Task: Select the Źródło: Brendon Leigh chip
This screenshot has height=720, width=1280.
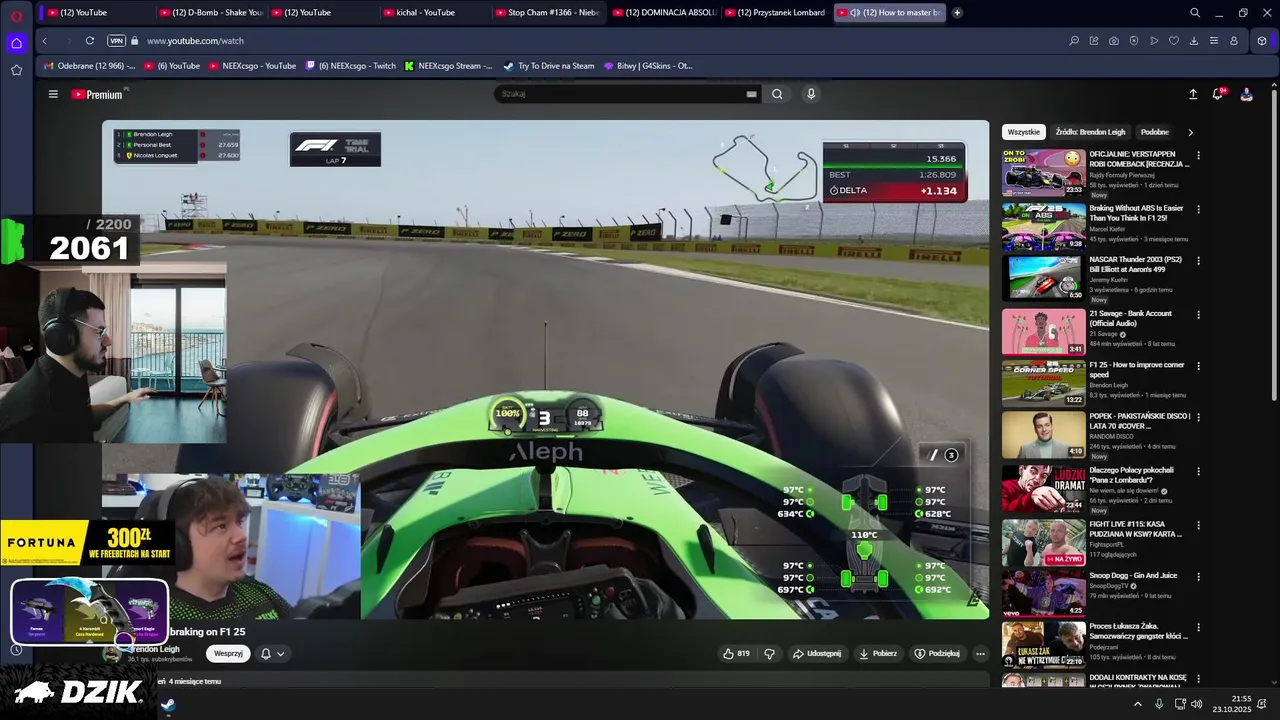Action: tap(1090, 132)
